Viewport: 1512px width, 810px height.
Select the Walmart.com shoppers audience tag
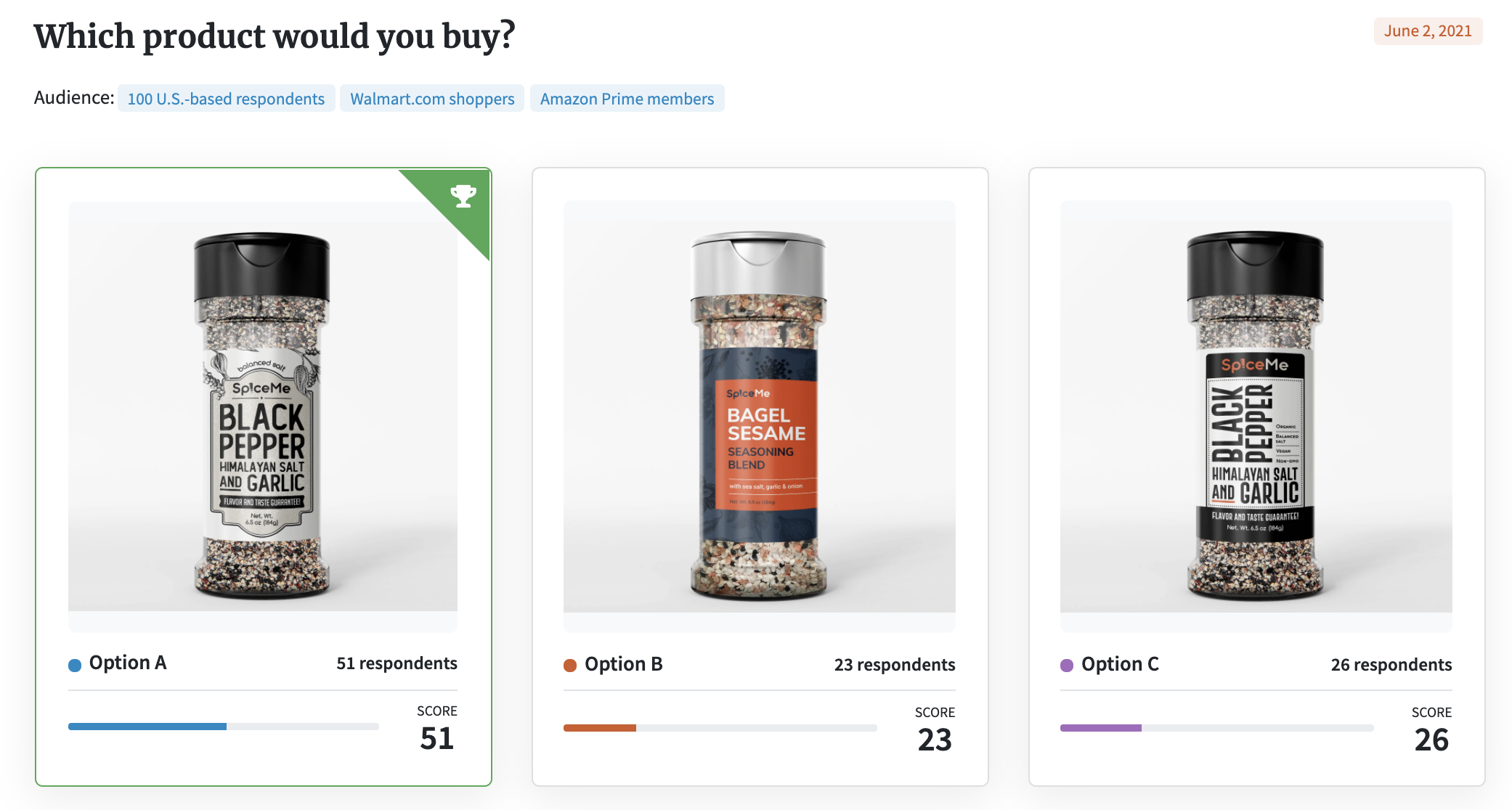pyautogui.click(x=432, y=99)
